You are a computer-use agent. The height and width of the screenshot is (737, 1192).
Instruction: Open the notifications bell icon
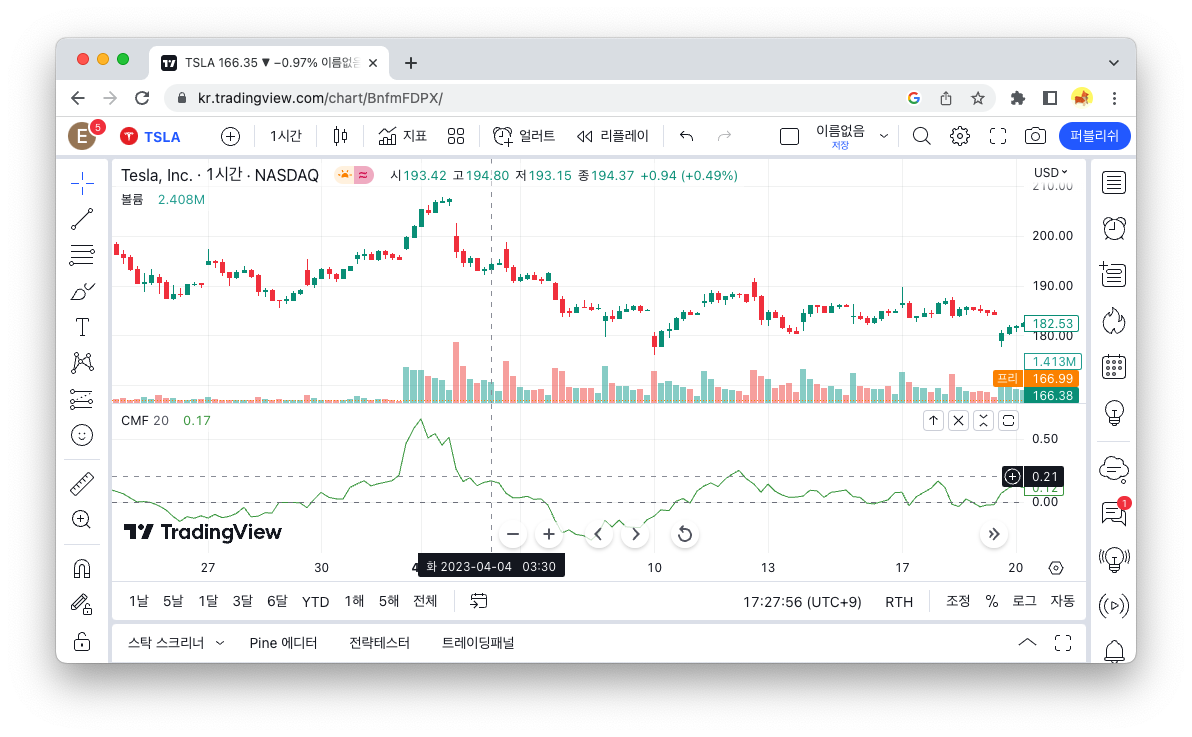point(1114,651)
